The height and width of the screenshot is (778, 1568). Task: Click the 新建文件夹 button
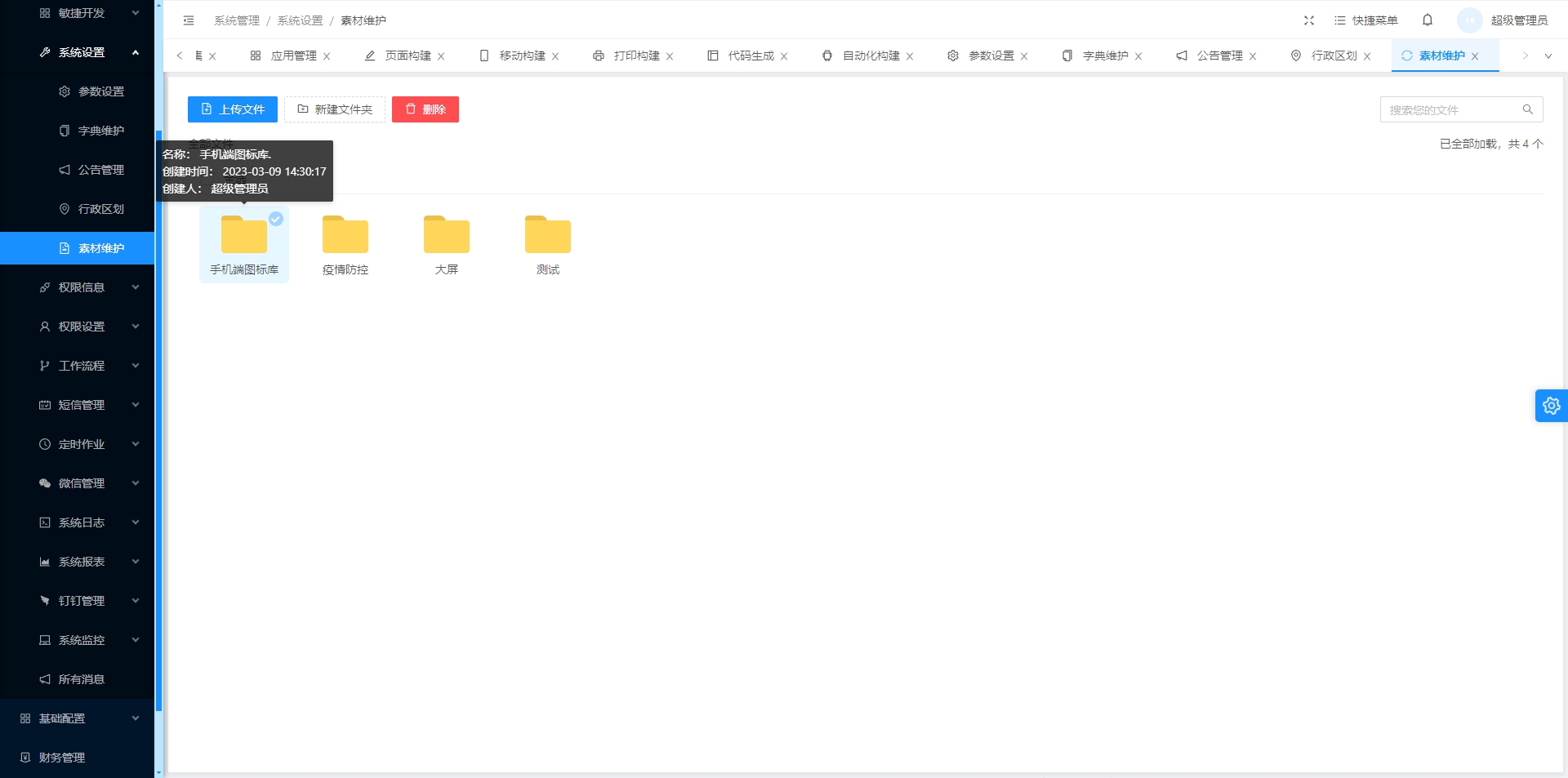point(335,109)
